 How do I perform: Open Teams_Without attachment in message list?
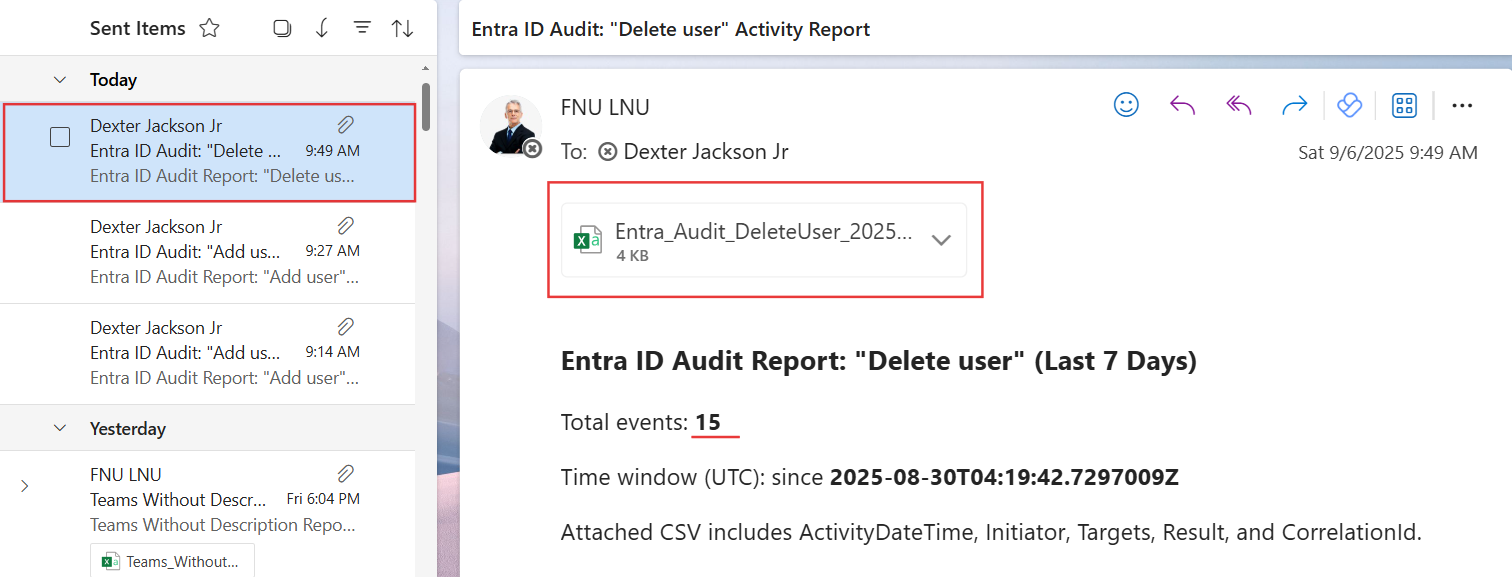pos(172,561)
